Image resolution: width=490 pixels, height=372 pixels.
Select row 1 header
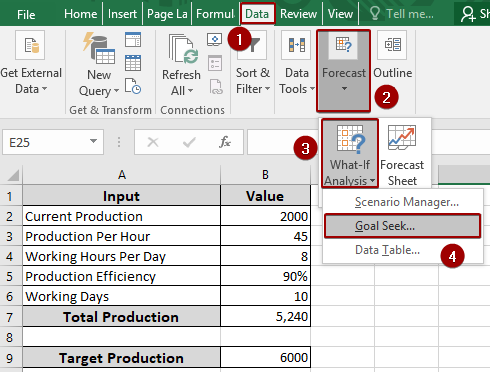[x=10, y=196]
